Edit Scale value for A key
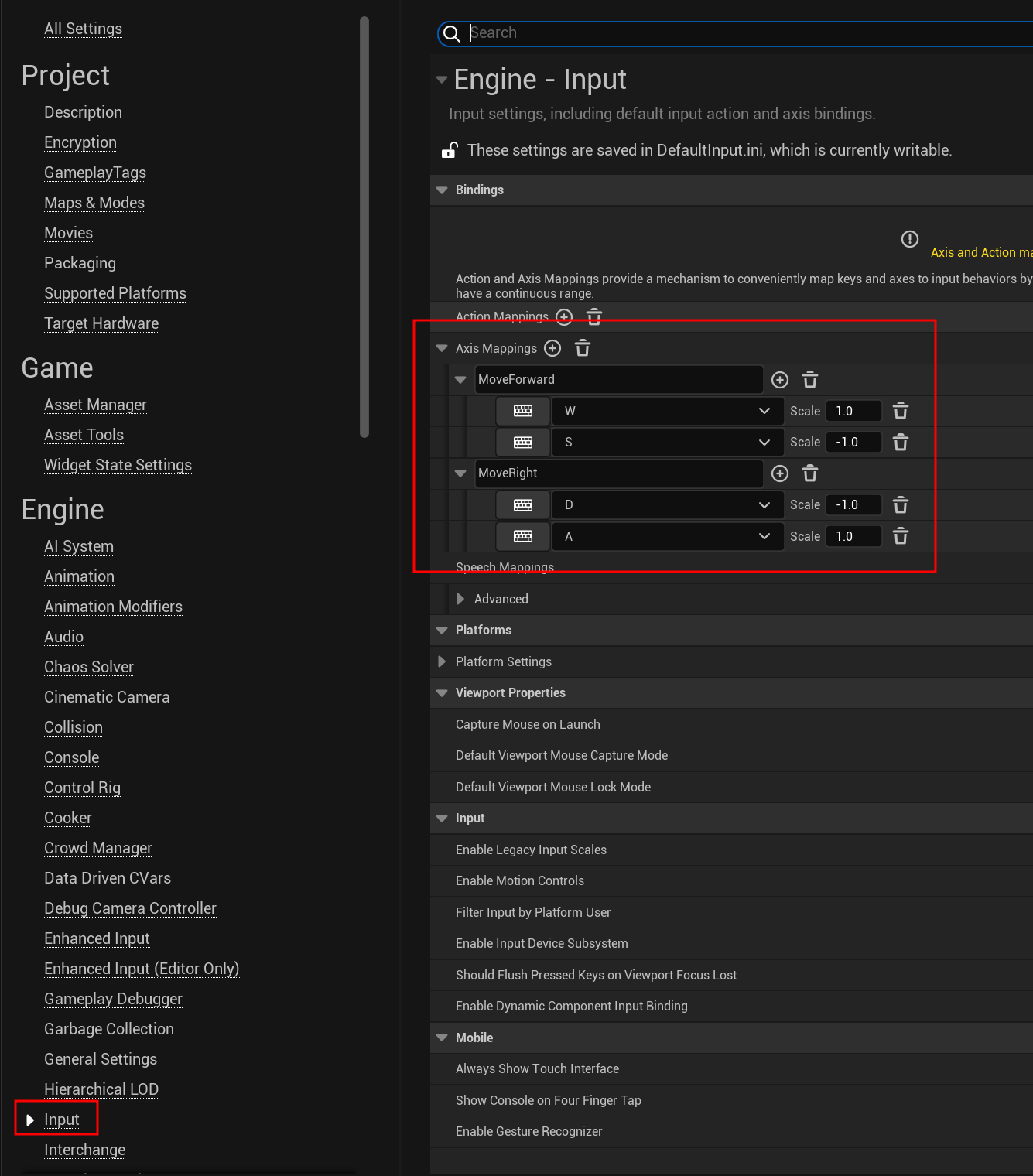 pyautogui.click(x=853, y=536)
